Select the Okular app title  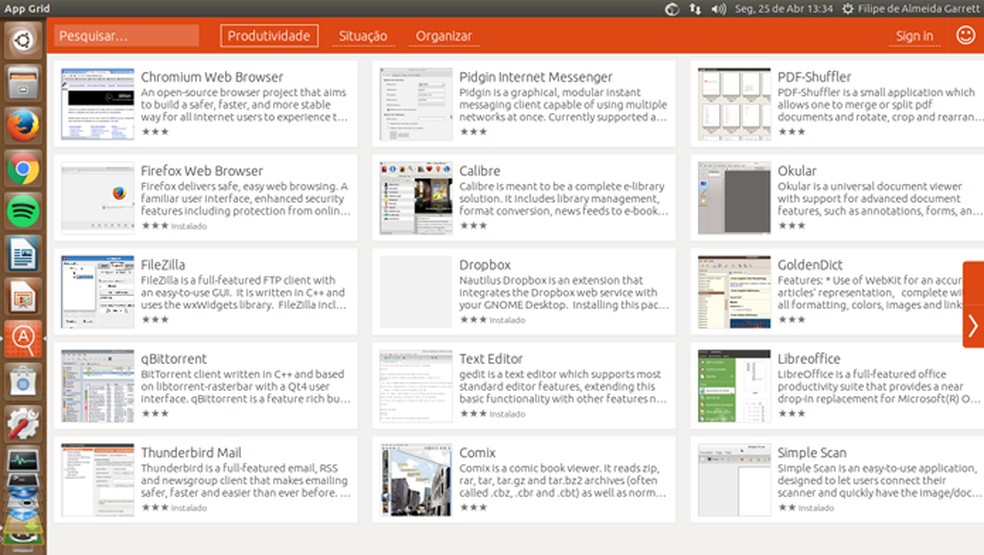(797, 171)
